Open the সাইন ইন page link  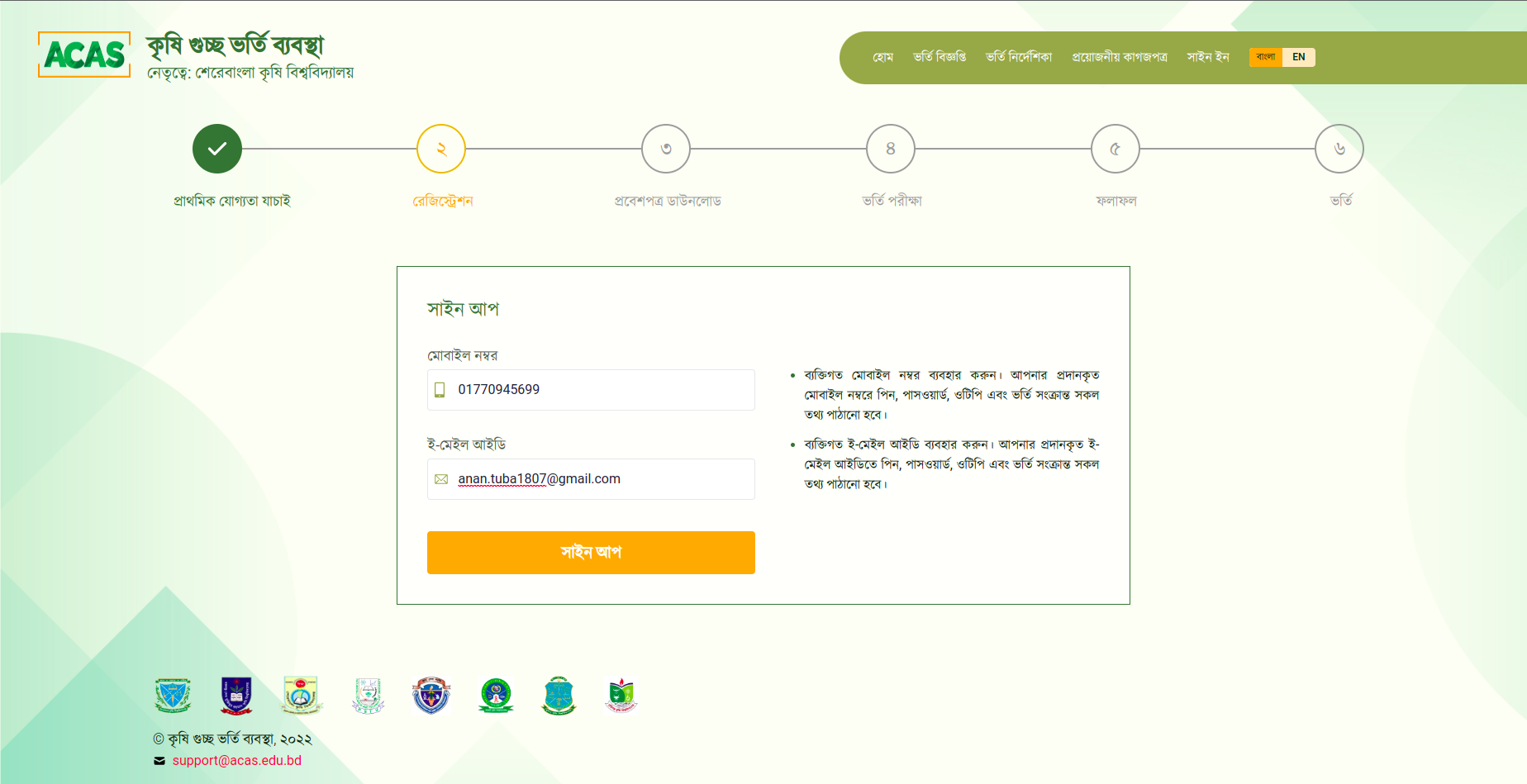tap(1208, 57)
